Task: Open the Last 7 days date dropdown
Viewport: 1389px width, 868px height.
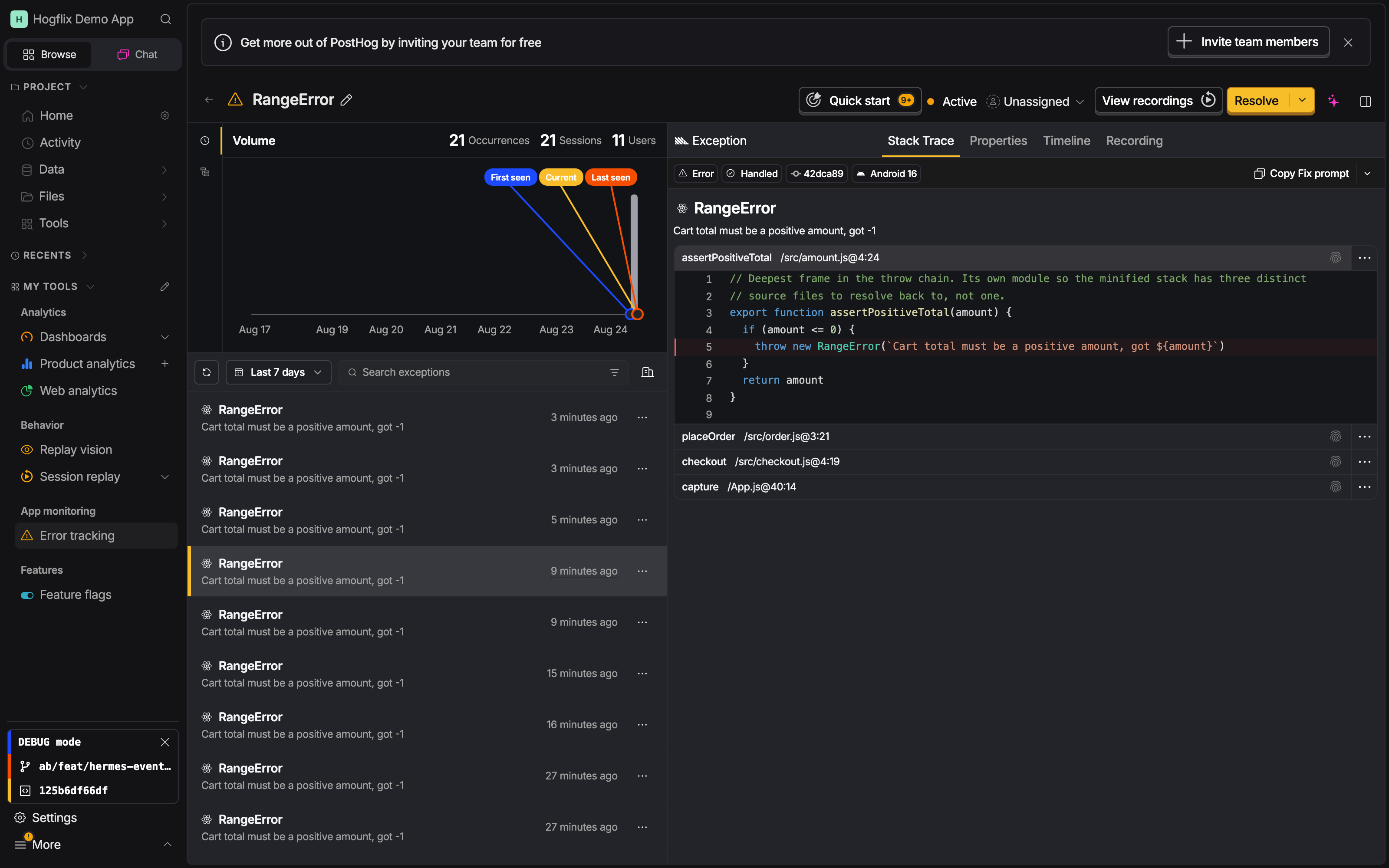Action: tap(278, 372)
